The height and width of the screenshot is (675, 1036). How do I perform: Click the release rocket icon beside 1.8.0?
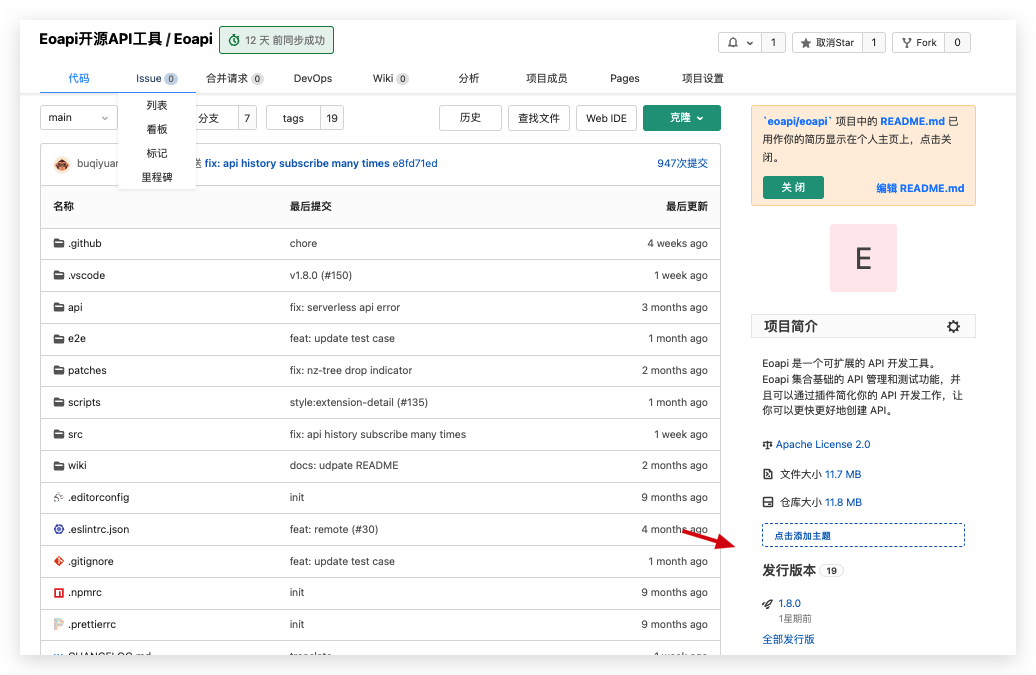767,604
